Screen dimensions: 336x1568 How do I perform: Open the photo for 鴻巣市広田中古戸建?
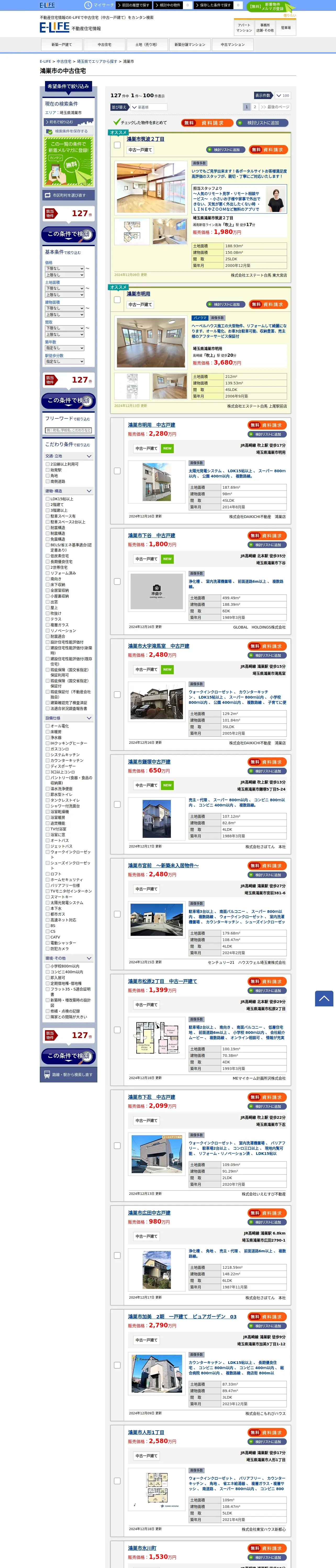[157, 1270]
